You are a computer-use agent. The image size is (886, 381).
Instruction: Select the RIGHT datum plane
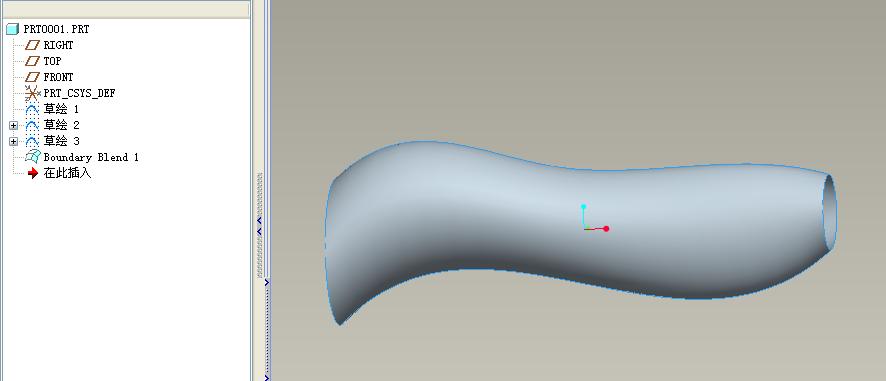58,45
